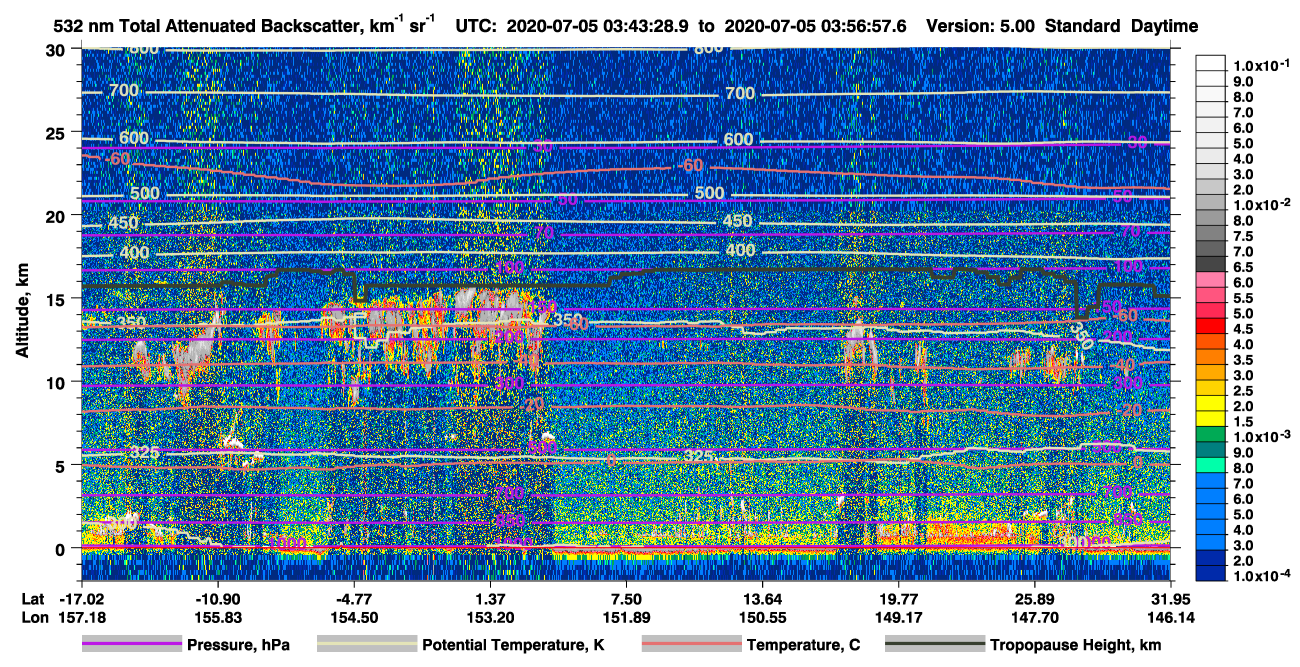
Task: Click the latitude value '13.64'
Action: (x=761, y=599)
